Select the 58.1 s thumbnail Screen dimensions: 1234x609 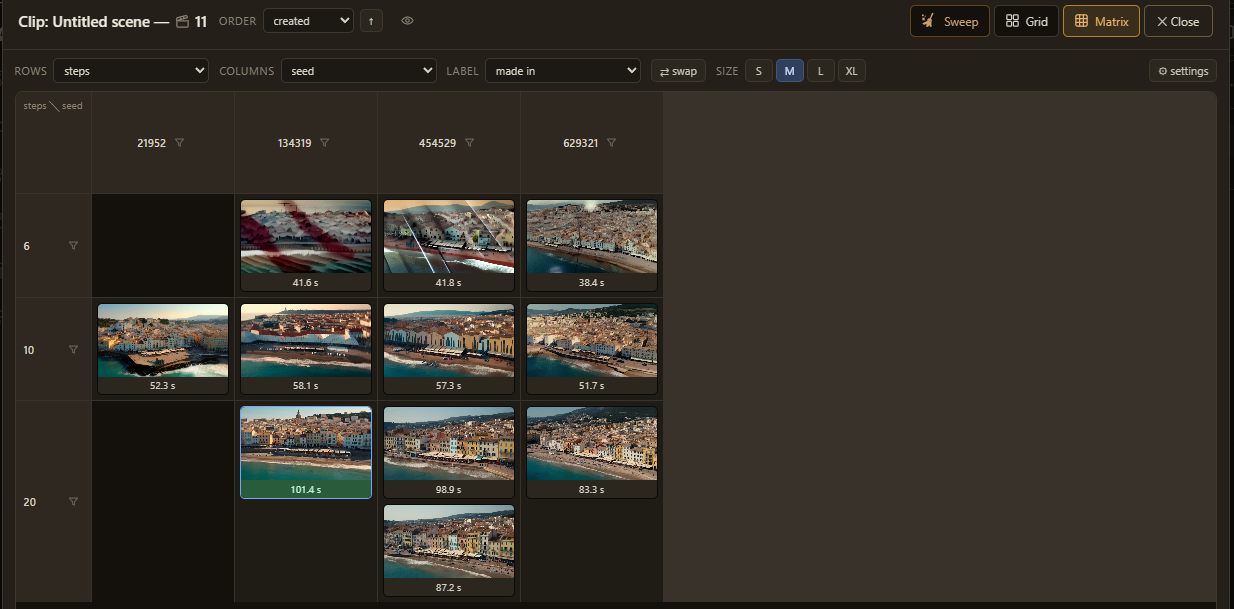pyautogui.click(x=306, y=349)
